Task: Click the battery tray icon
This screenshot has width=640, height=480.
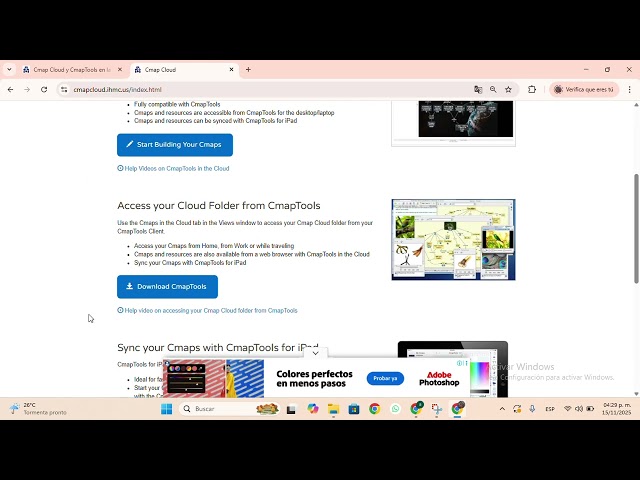Action: pos(590,409)
